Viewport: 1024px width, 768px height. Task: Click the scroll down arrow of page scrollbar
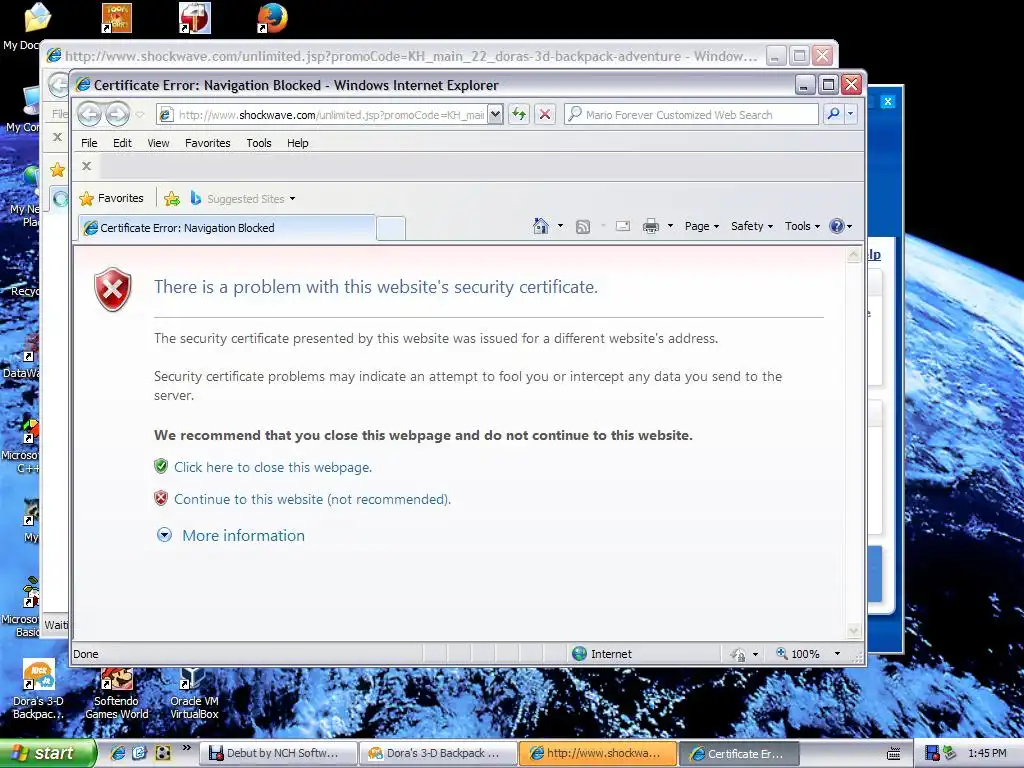click(854, 630)
